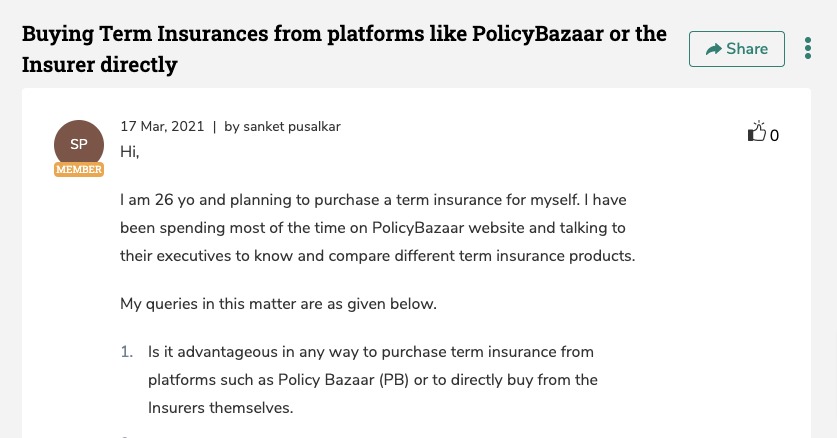The image size is (837, 438).
Task: Open the three-dot more options menu
Action: pos(808,48)
